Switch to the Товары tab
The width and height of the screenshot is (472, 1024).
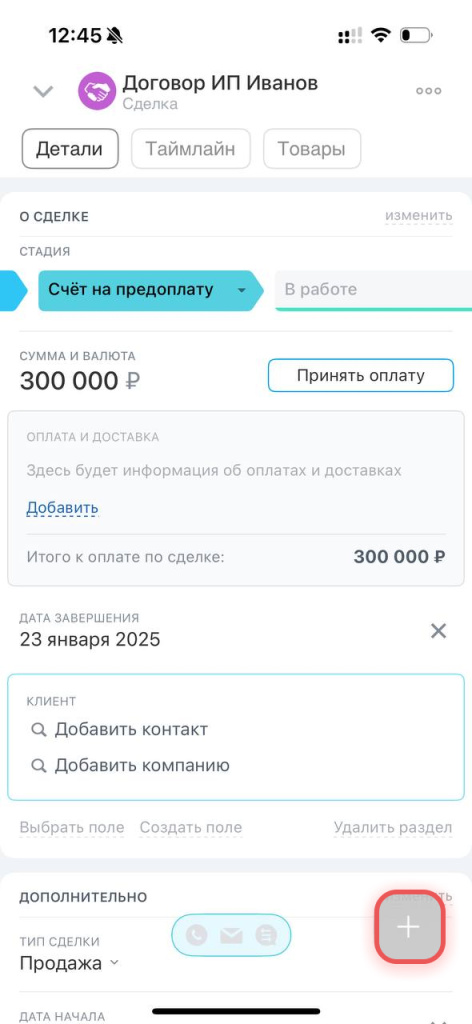[312, 149]
